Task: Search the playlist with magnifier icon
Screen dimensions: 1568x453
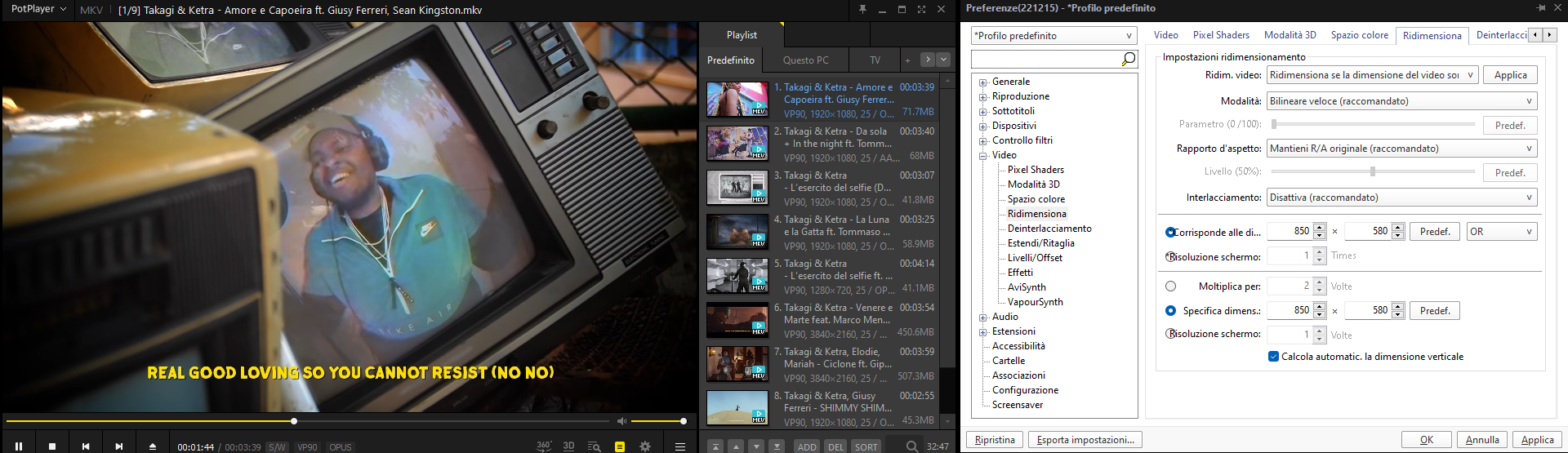Action: coord(911,446)
